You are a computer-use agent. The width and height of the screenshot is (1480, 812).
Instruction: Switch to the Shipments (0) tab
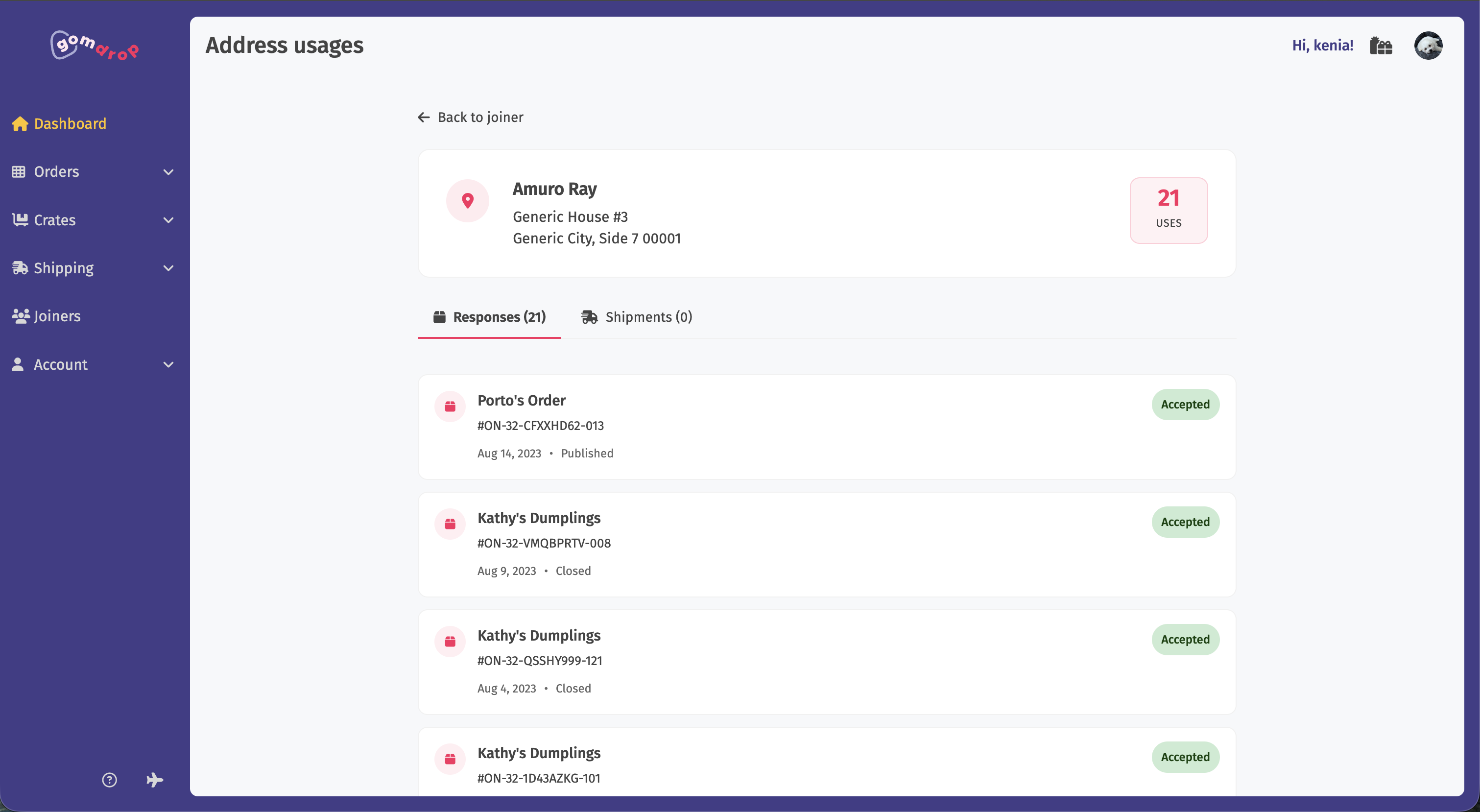pyautogui.click(x=636, y=317)
